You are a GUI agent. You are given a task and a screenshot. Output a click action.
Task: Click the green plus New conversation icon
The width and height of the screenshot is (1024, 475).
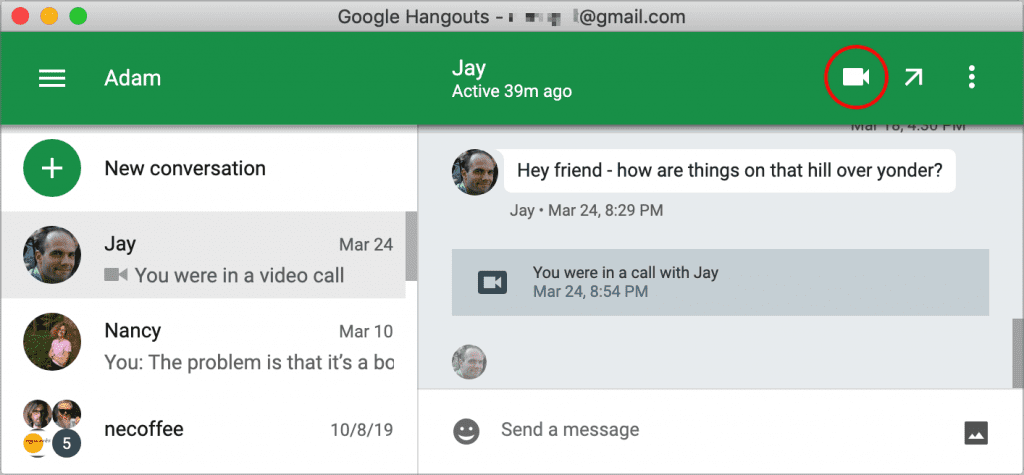click(52, 168)
